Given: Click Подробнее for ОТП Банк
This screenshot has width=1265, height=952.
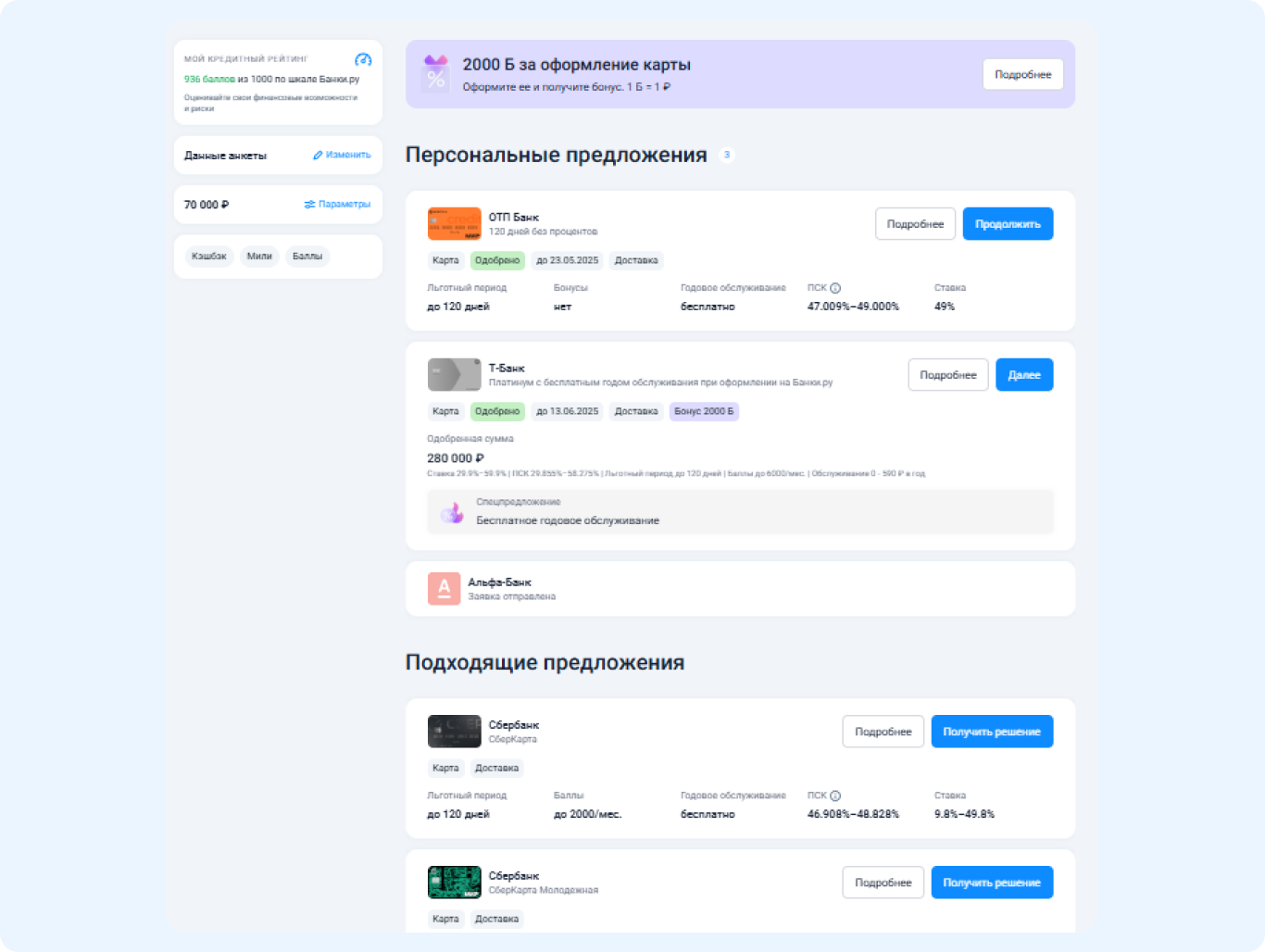Looking at the screenshot, I should click(x=915, y=224).
